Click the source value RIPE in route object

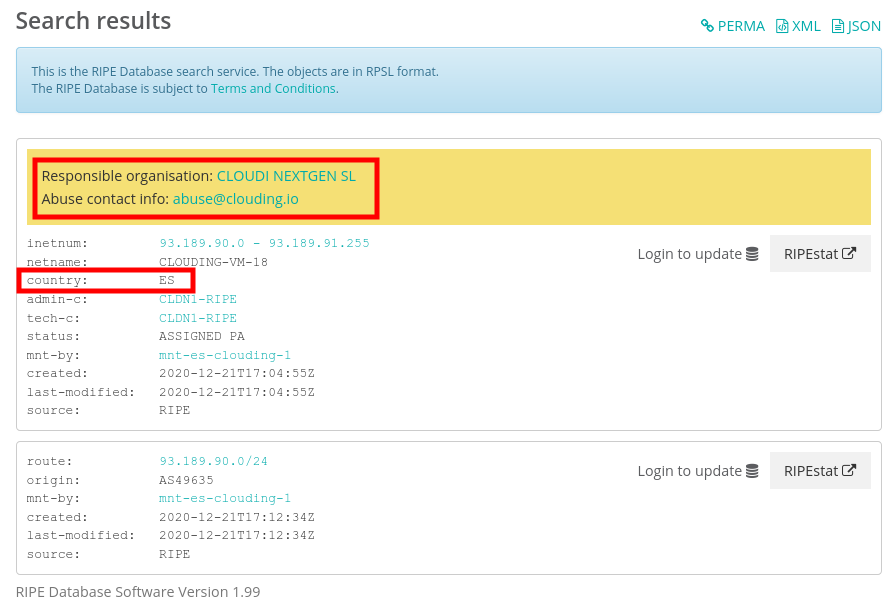pyautogui.click(x=174, y=554)
